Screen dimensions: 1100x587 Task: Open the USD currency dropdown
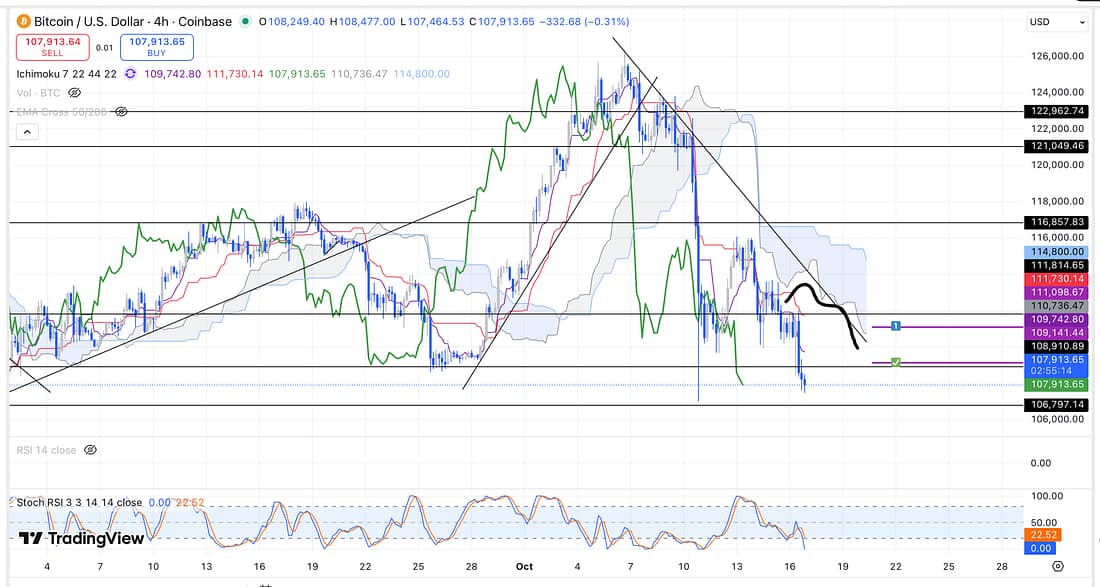tap(1058, 22)
